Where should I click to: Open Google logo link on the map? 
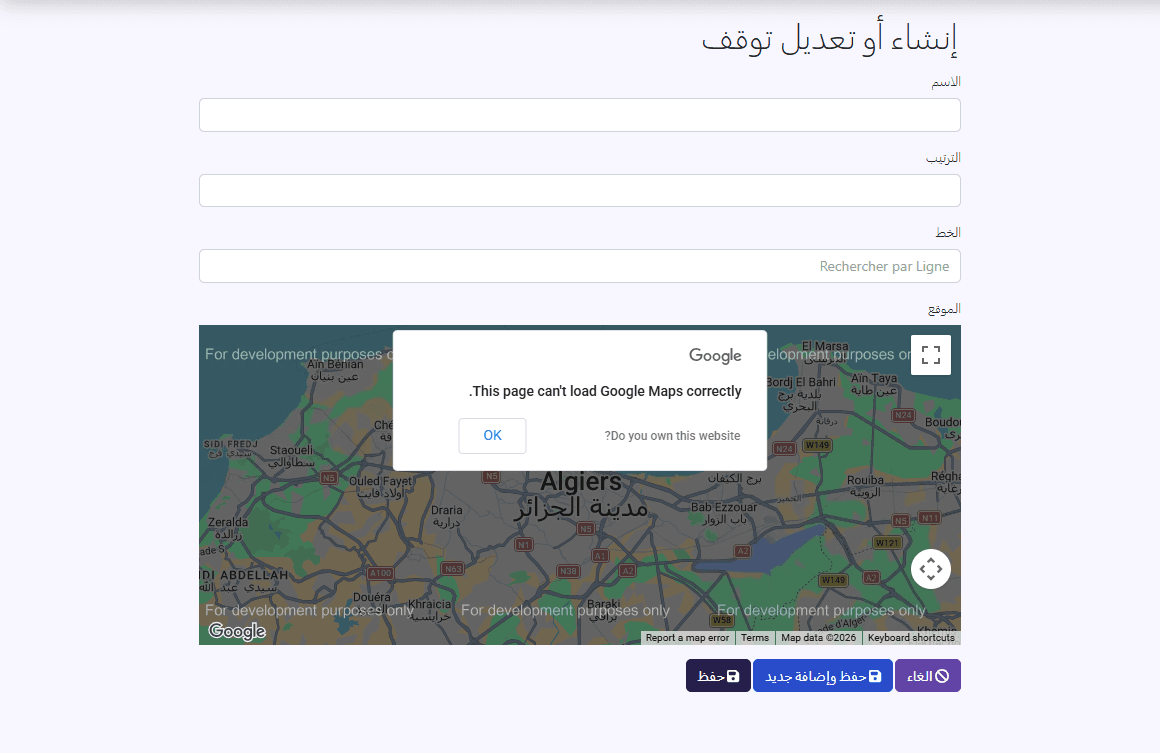pyautogui.click(x=237, y=631)
